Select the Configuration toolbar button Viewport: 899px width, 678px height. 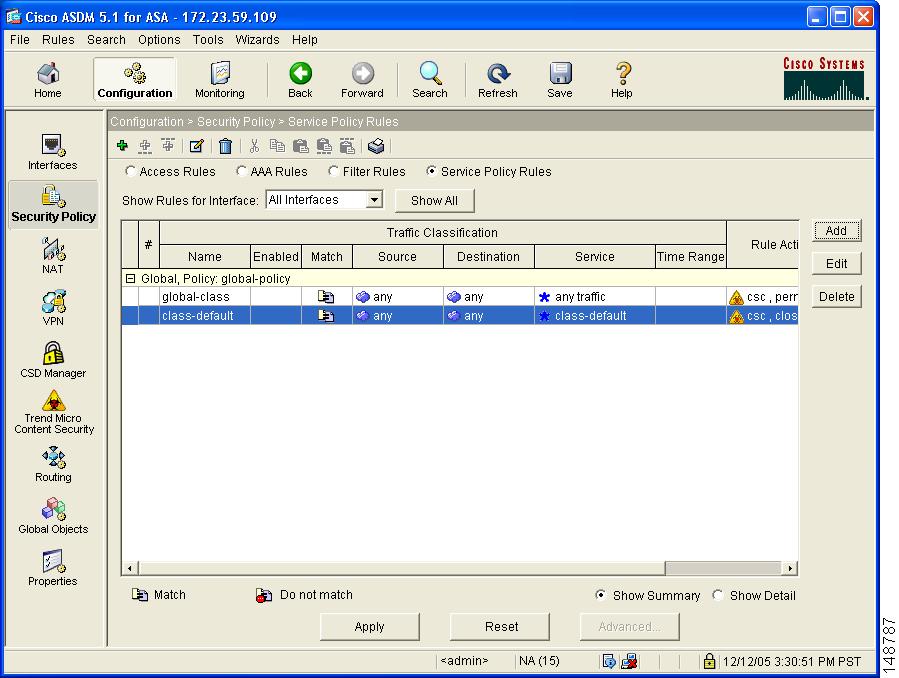(135, 80)
